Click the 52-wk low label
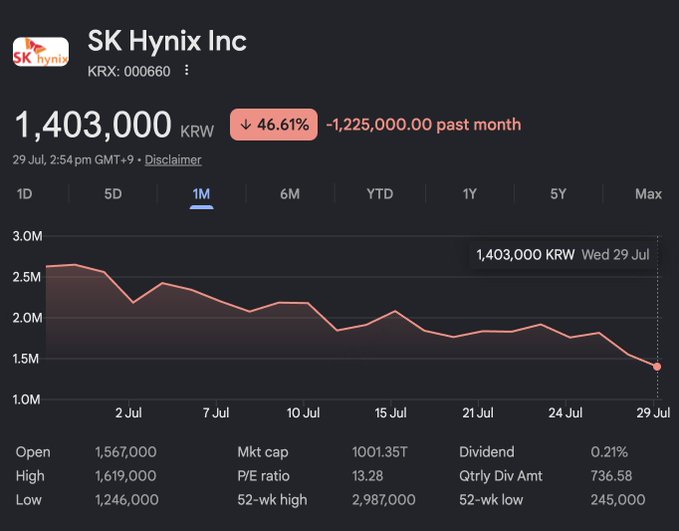679x531 pixels. (x=491, y=500)
